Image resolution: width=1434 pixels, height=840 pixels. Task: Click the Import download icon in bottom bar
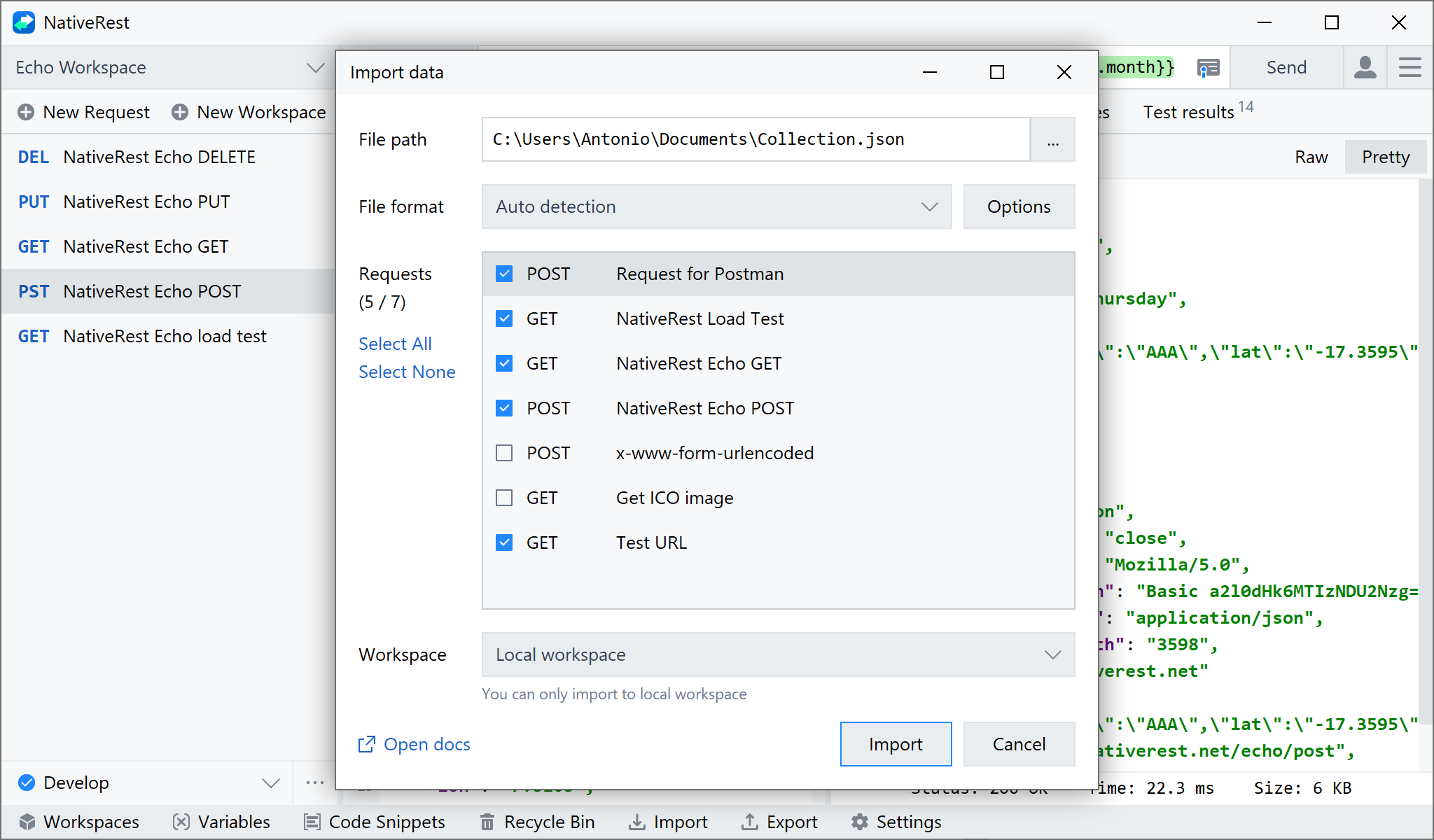pos(637,822)
